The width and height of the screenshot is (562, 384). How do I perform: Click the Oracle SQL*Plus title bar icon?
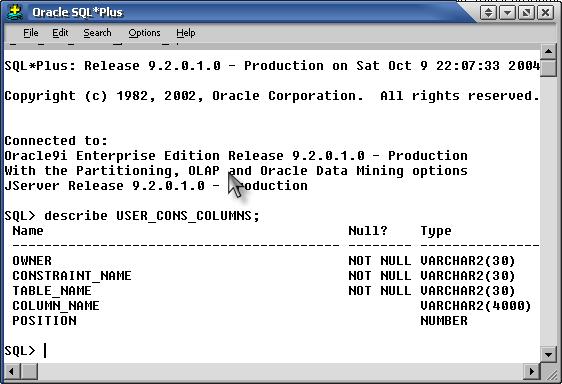click(x=14, y=12)
